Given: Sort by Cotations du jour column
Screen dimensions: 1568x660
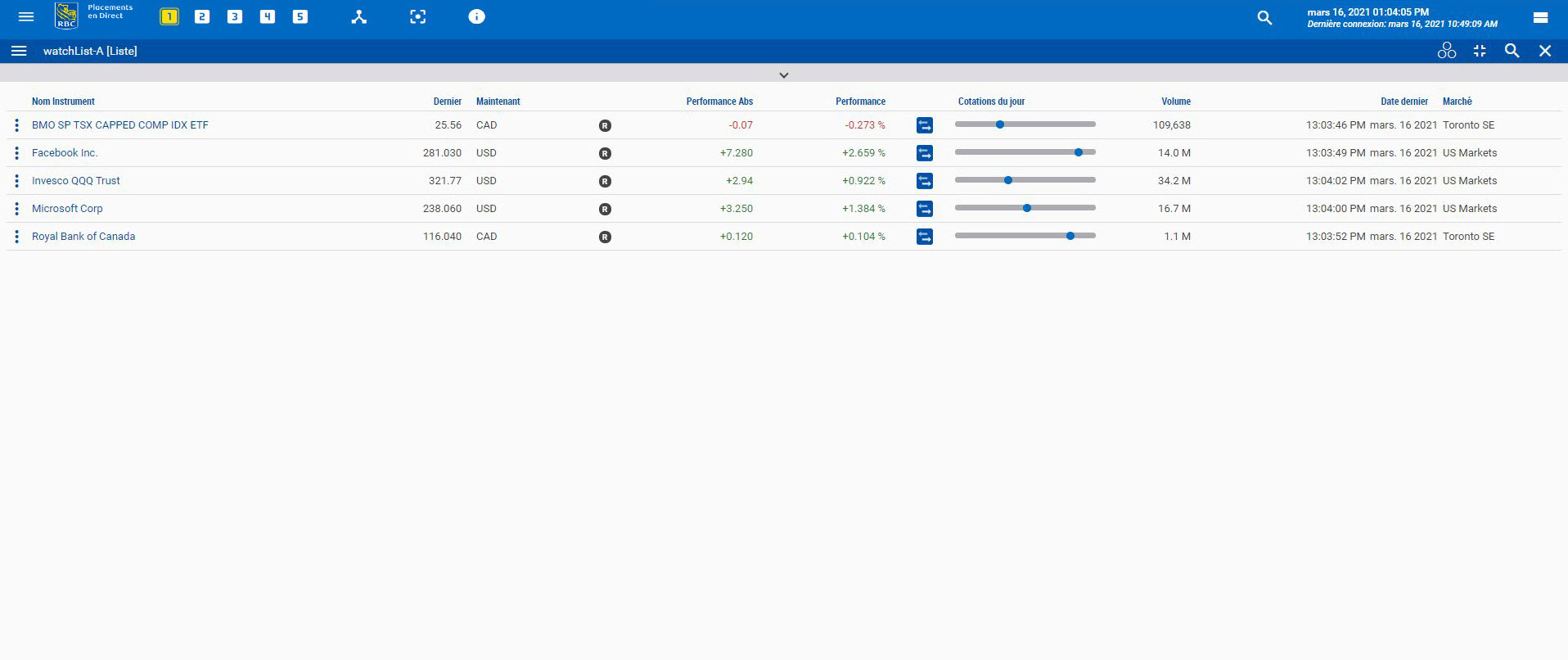Looking at the screenshot, I should [991, 102].
